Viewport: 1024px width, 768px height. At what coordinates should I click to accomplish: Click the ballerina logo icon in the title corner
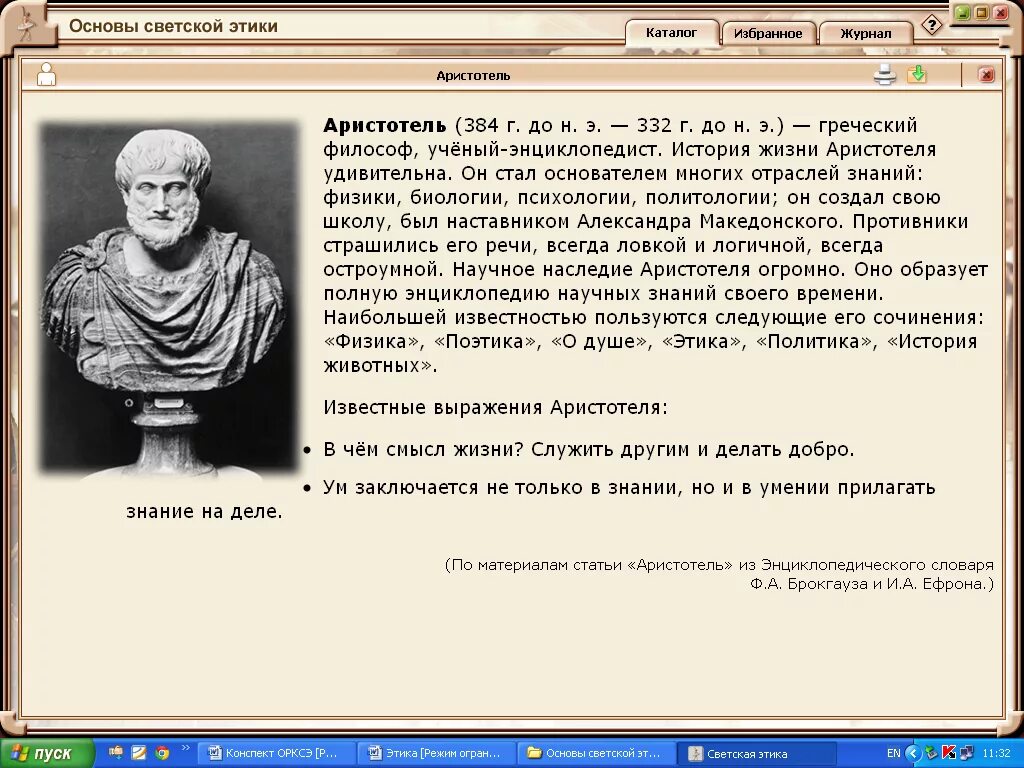click(x=26, y=25)
